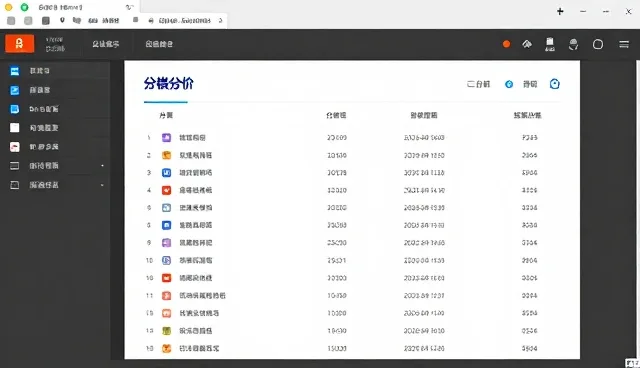Click the underlined blue panel title tab
Image resolution: width=640 pixels, height=368 pixels.
pos(169,84)
